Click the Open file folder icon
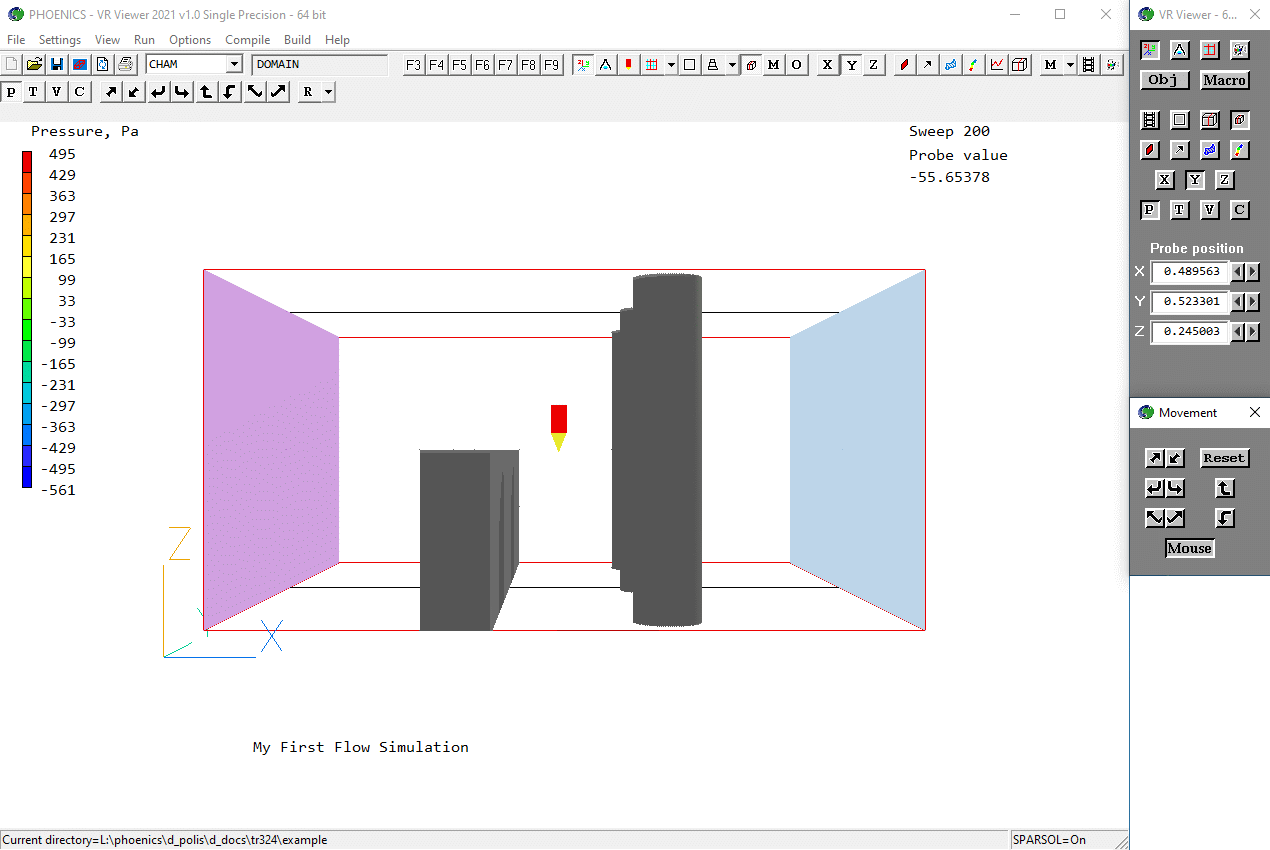Viewport: 1270px width, 850px height. click(34, 65)
